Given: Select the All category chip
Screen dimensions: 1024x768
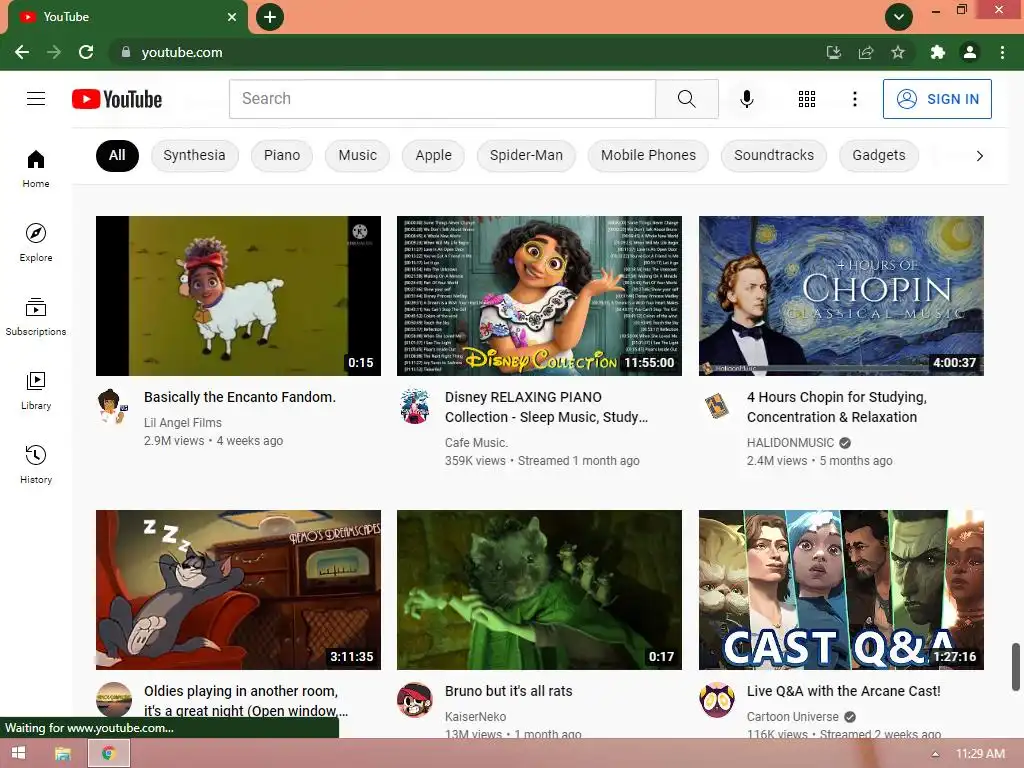Looking at the screenshot, I should tap(117, 155).
